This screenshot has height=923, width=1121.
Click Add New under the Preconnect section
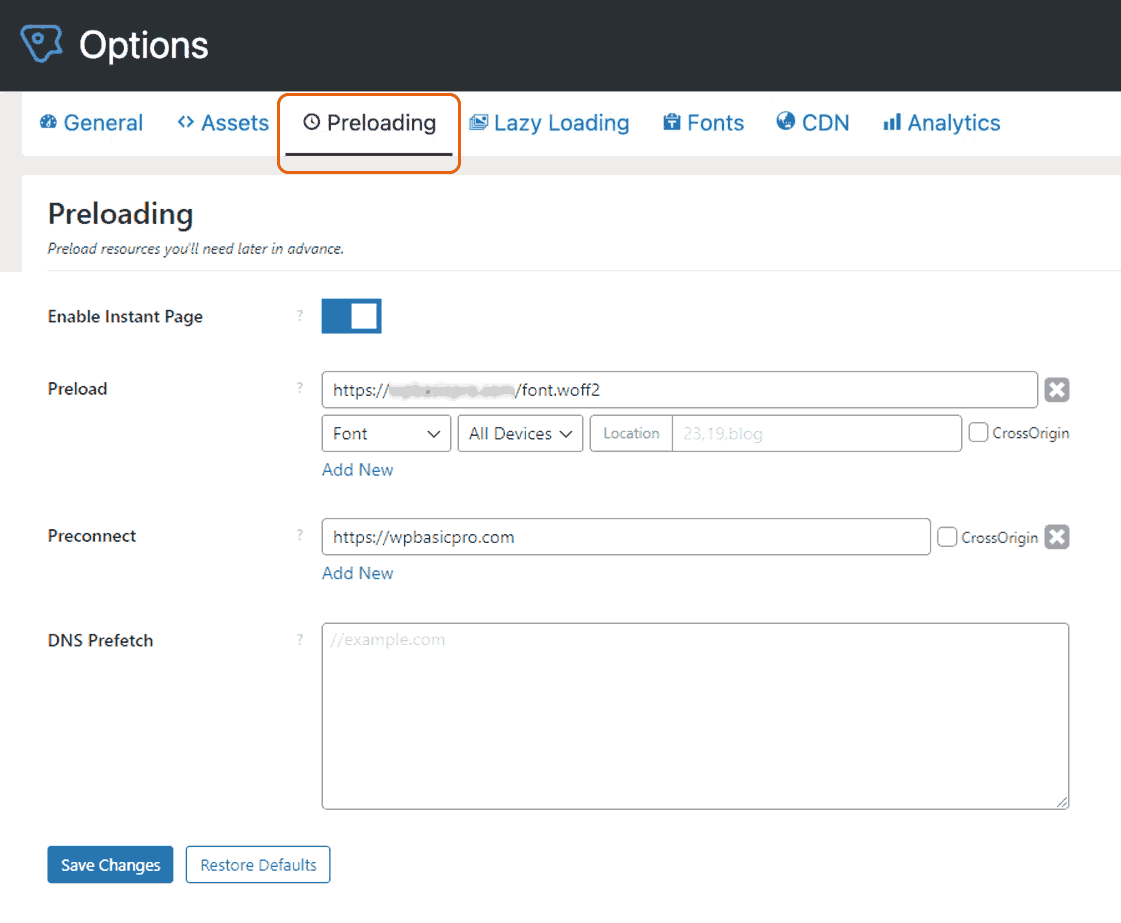point(357,572)
